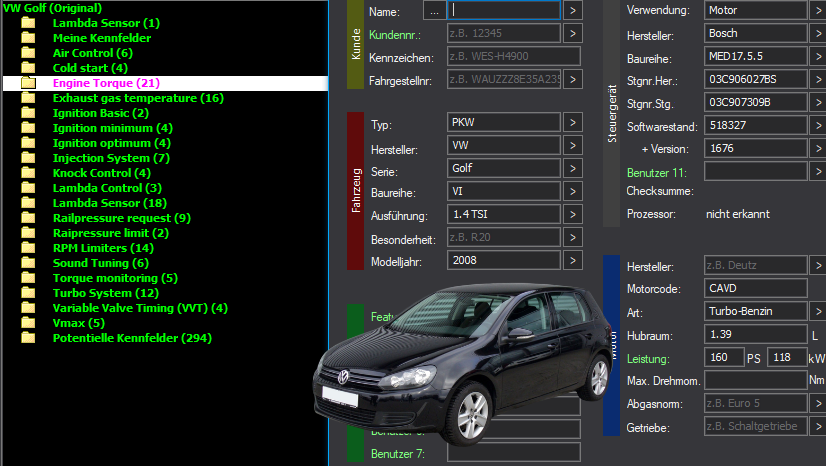This screenshot has width=826, height=466.
Task: Select the VW Golf (Original) root node
Action: (x=52, y=8)
